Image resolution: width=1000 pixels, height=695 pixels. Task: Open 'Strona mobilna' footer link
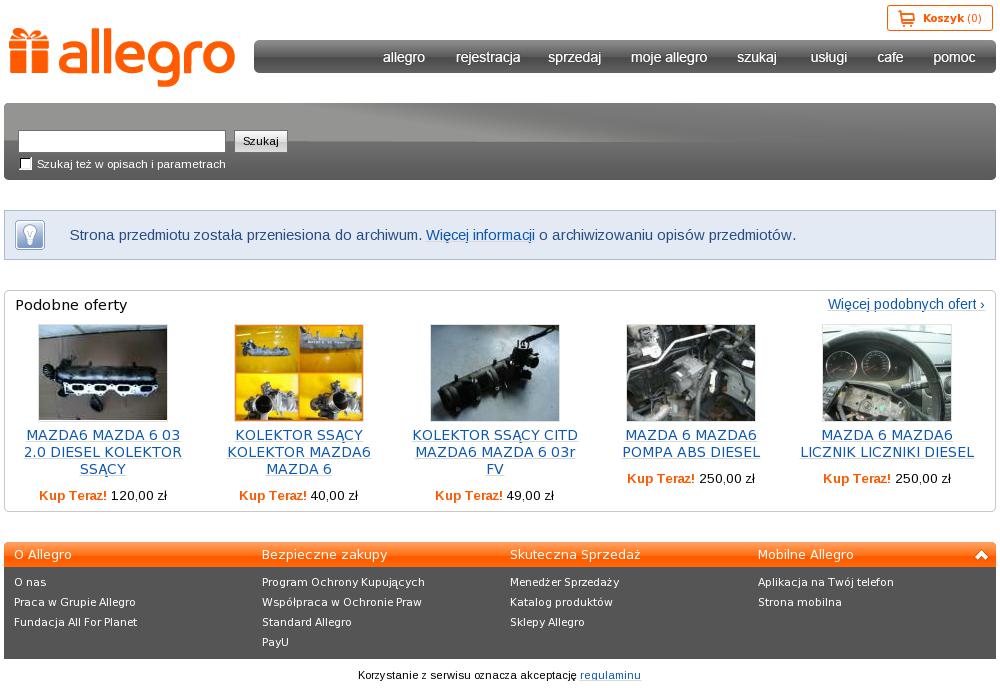coord(800,602)
